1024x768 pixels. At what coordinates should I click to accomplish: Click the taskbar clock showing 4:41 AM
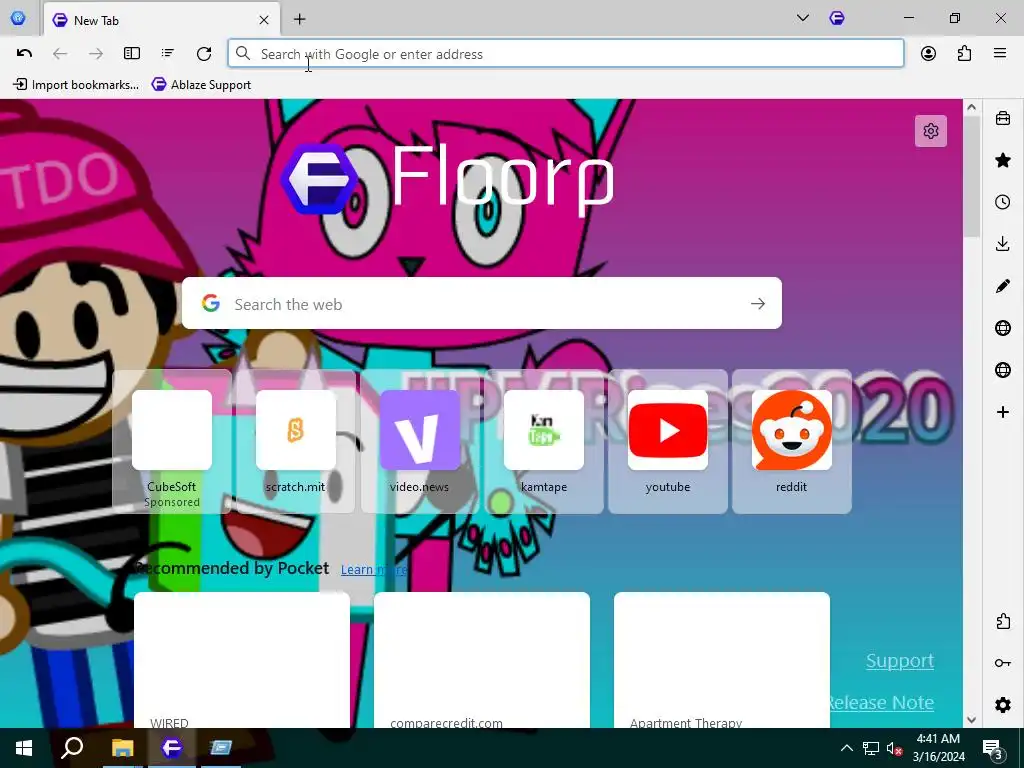point(938,748)
